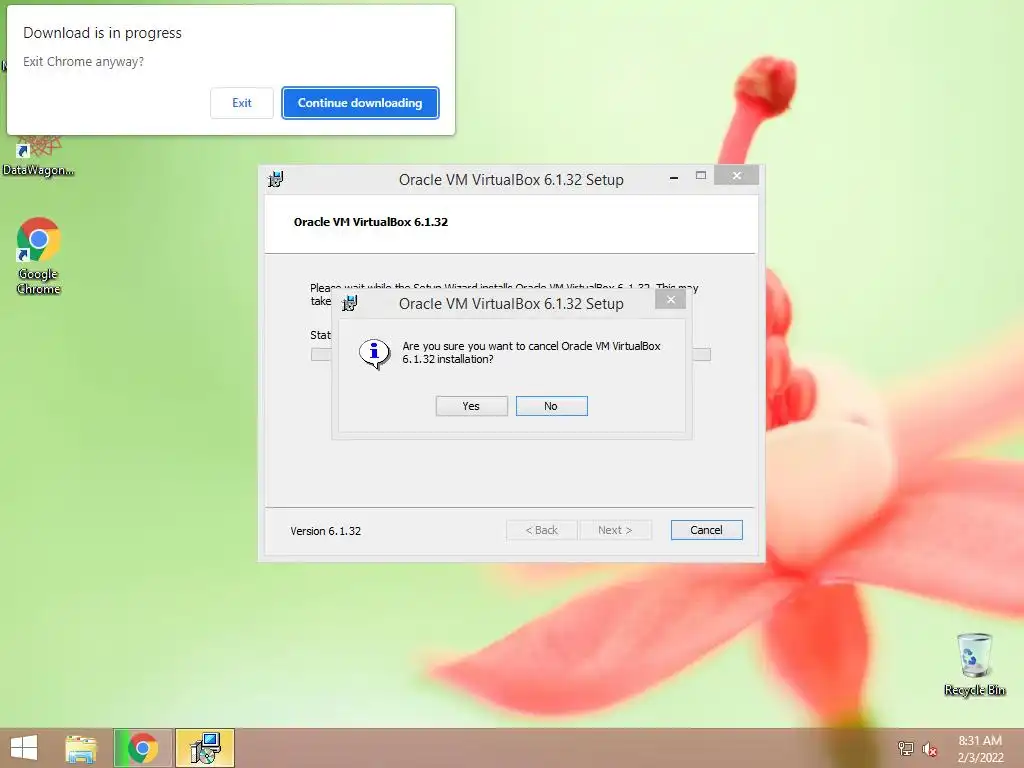1024x768 pixels.
Task: Click the disabled Back button
Action: pyautogui.click(x=541, y=530)
